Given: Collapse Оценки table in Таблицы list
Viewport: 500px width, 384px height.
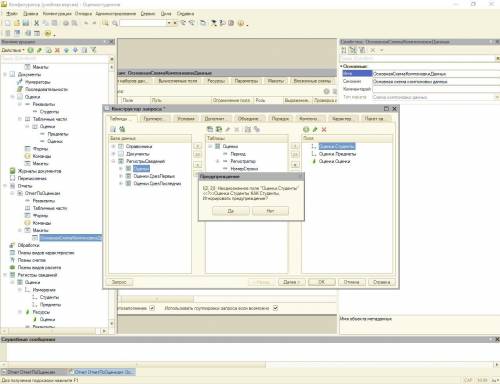Looking at the screenshot, I should point(210,146).
